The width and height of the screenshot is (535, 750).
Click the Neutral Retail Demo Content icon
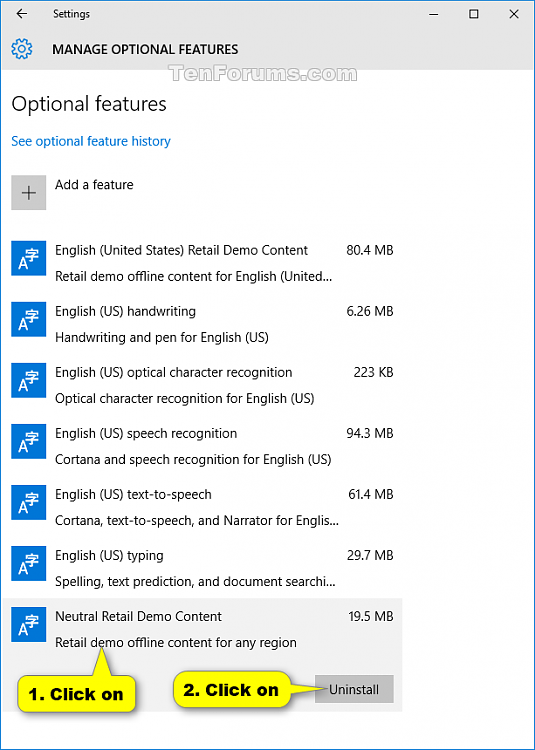pos(29,624)
